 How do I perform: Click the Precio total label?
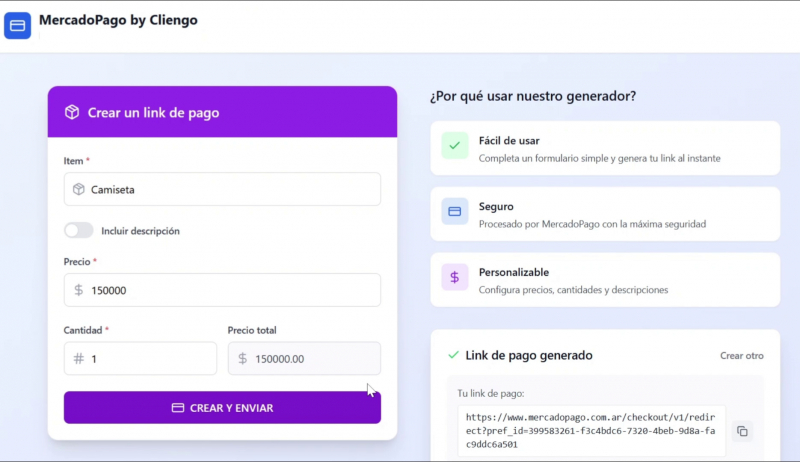coord(252,330)
